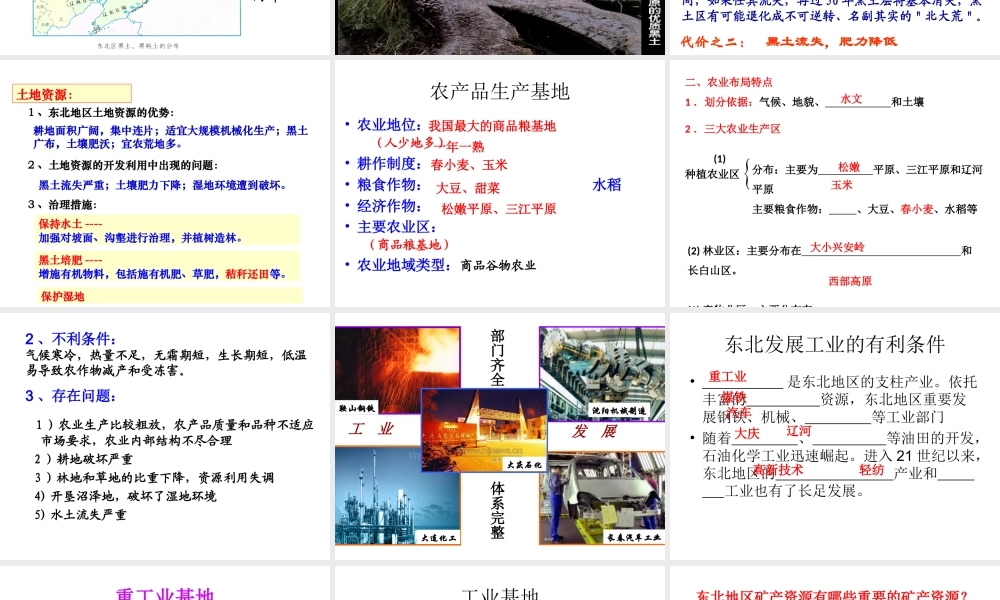This screenshot has width=1000, height=600.
Task: Click the line 3、治理措施
Action: (x=62, y=205)
